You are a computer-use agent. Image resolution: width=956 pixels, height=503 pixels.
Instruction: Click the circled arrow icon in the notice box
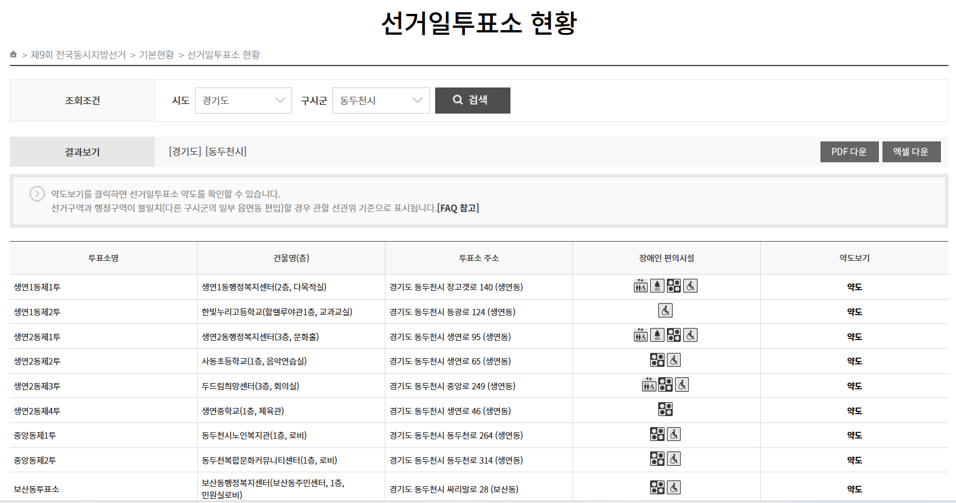tap(37, 194)
